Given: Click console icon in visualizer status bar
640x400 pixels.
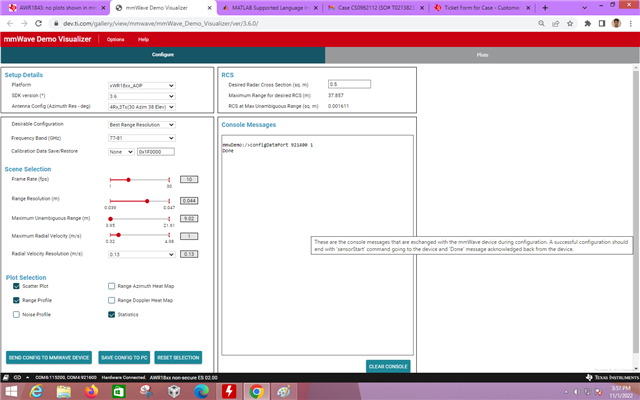Looking at the screenshot, I should tap(6, 378).
